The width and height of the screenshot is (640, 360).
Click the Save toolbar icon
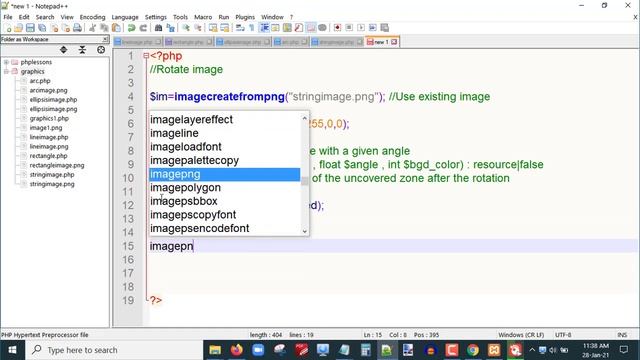(30, 28)
